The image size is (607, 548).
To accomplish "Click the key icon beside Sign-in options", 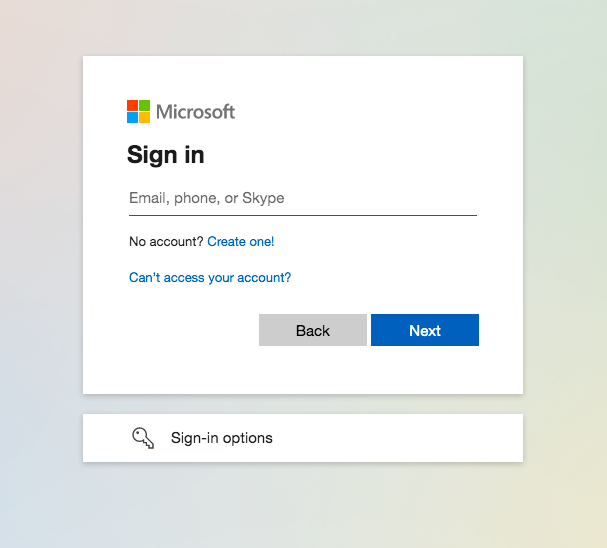I will coord(143,438).
